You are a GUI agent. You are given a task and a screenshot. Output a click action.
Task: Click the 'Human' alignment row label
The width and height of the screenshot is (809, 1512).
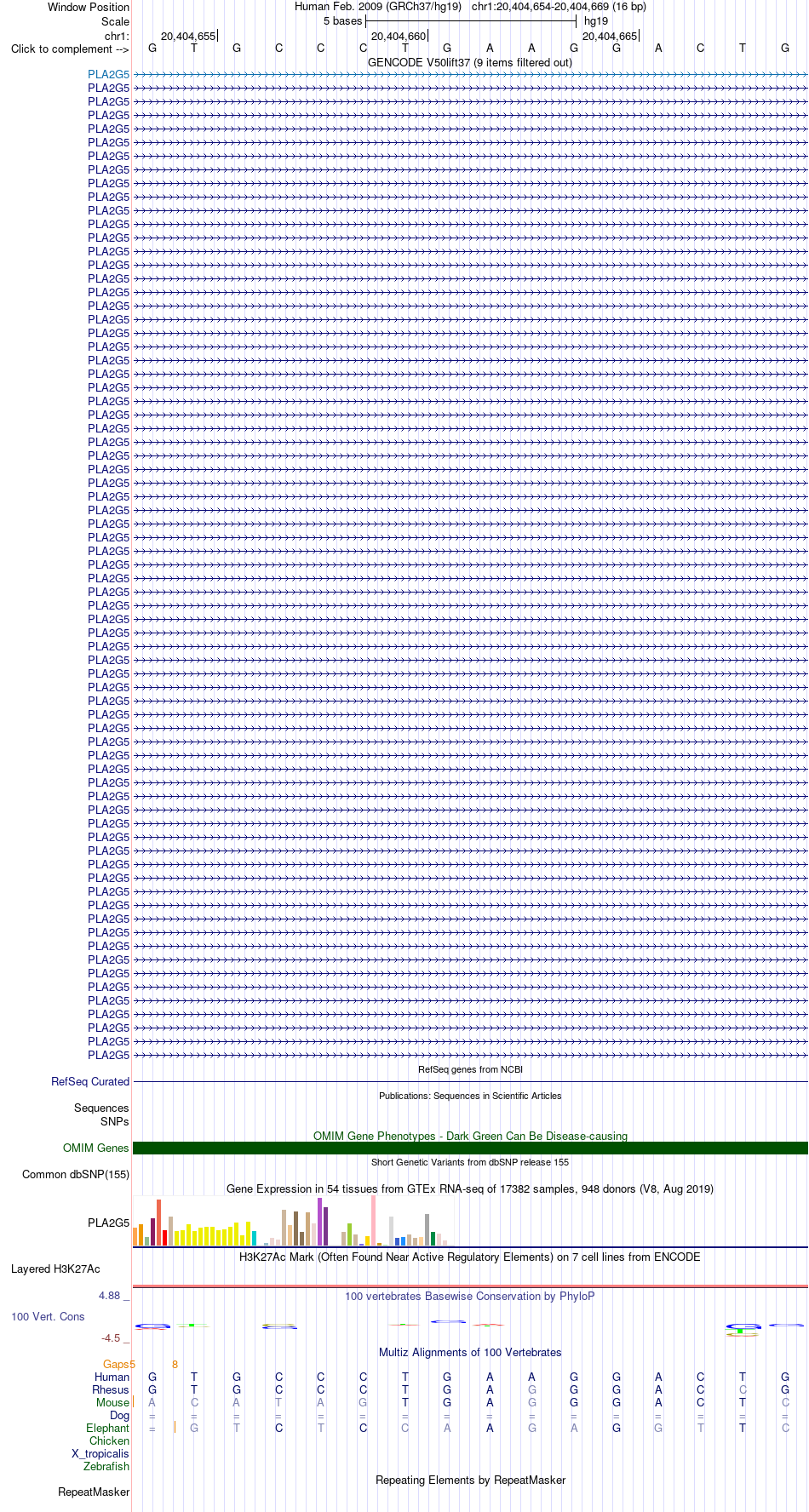point(112,1377)
